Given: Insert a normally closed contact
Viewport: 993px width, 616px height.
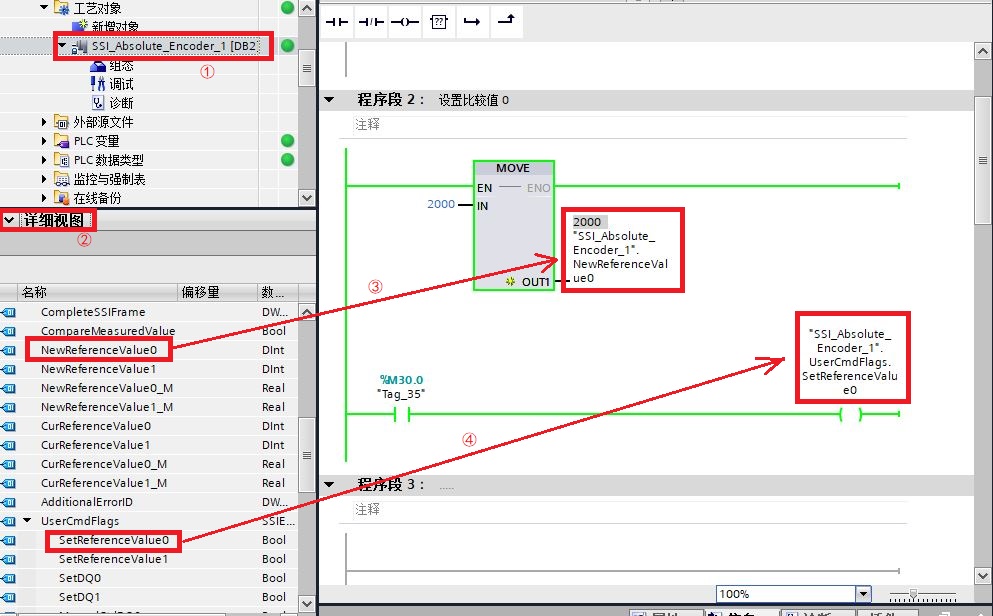Looking at the screenshot, I should (371, 22).
